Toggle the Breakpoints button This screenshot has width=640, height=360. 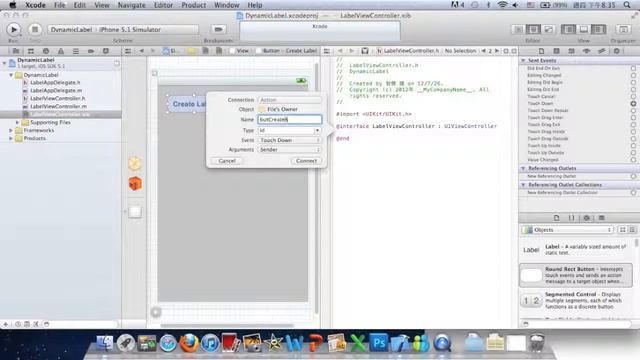pyautogui.click(x=218, y=29)
